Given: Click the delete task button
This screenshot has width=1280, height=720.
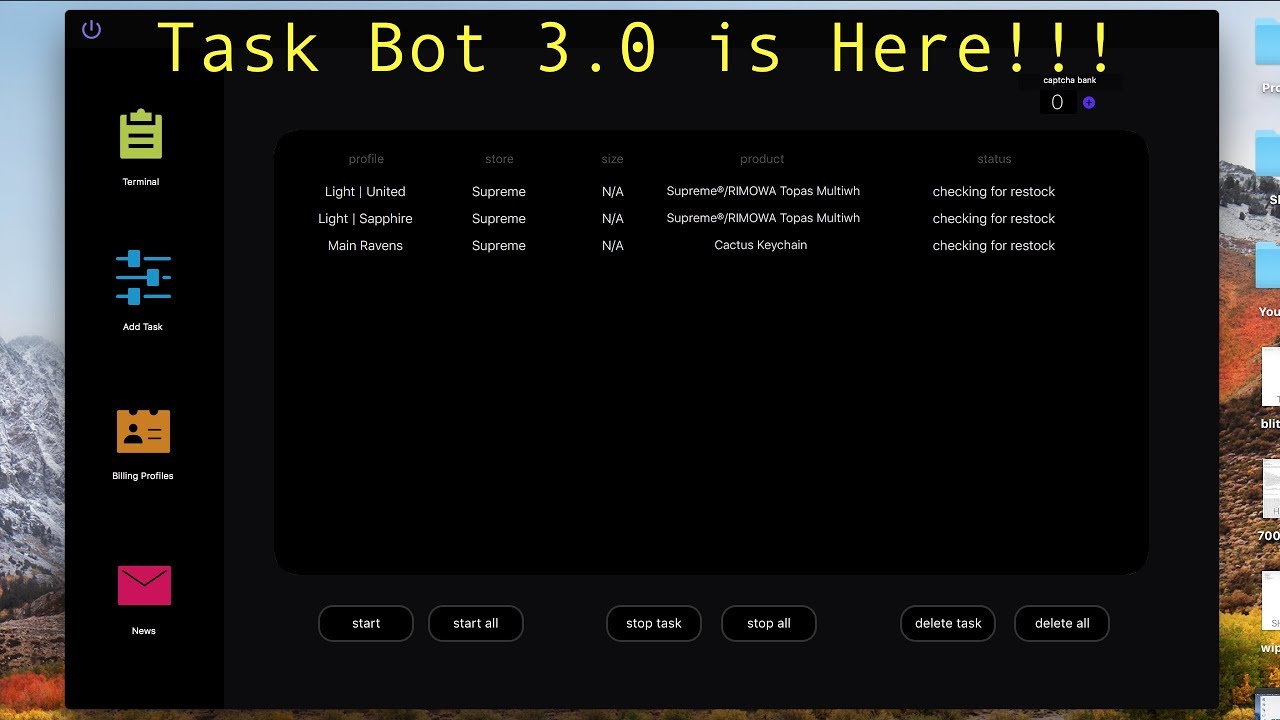Looking at the screenshot, I should (x=948, y=623).
